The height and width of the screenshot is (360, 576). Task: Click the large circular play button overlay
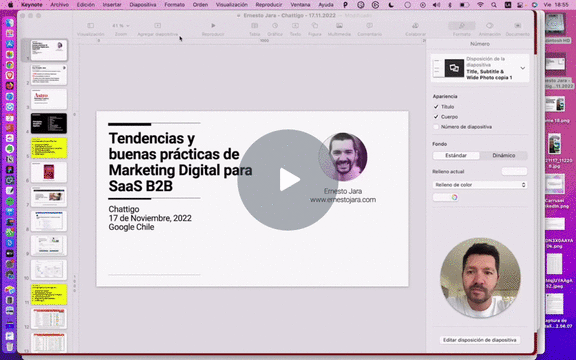point(288,180)
